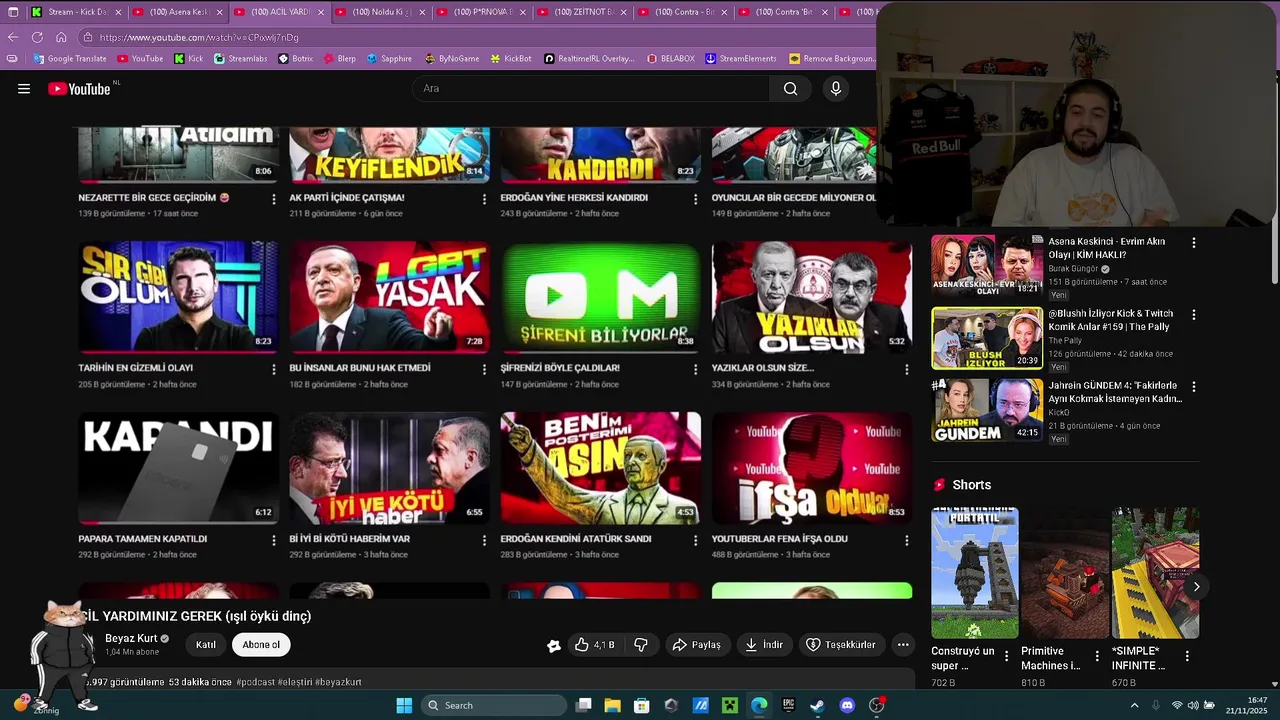This screenshot has height=720, width=1280.
Task: Open options for PAPARA TAMAMEN KAPATILDI video
Action: (x=273, y=540)
